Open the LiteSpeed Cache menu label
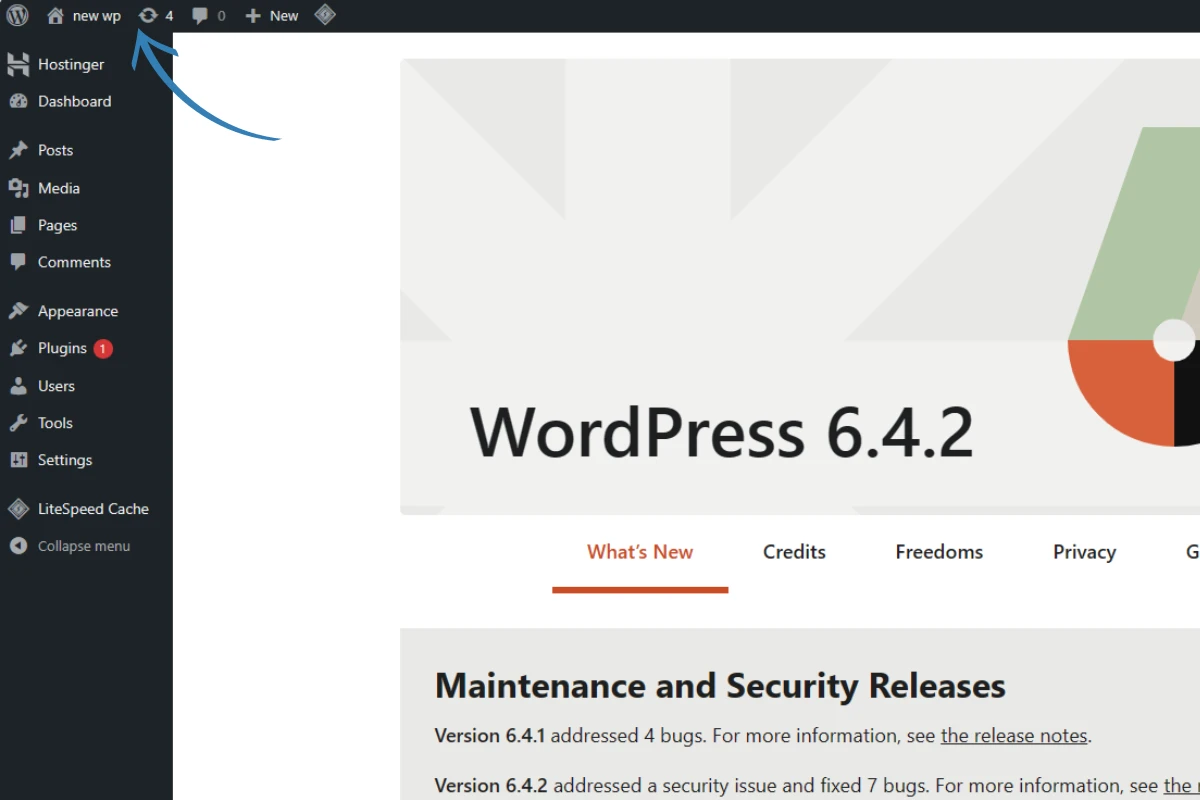The height and width of the screenshot is (800, 1200). [x=93, y=509]
